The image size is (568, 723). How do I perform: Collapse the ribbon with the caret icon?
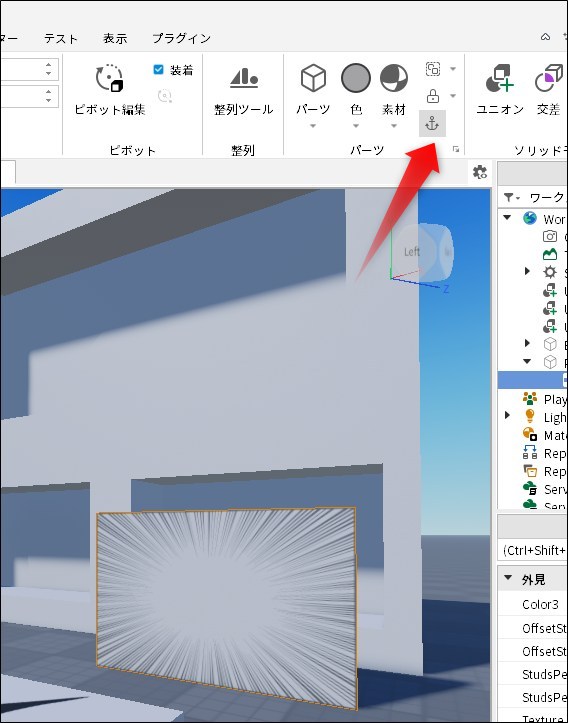(x=545, y=37)
